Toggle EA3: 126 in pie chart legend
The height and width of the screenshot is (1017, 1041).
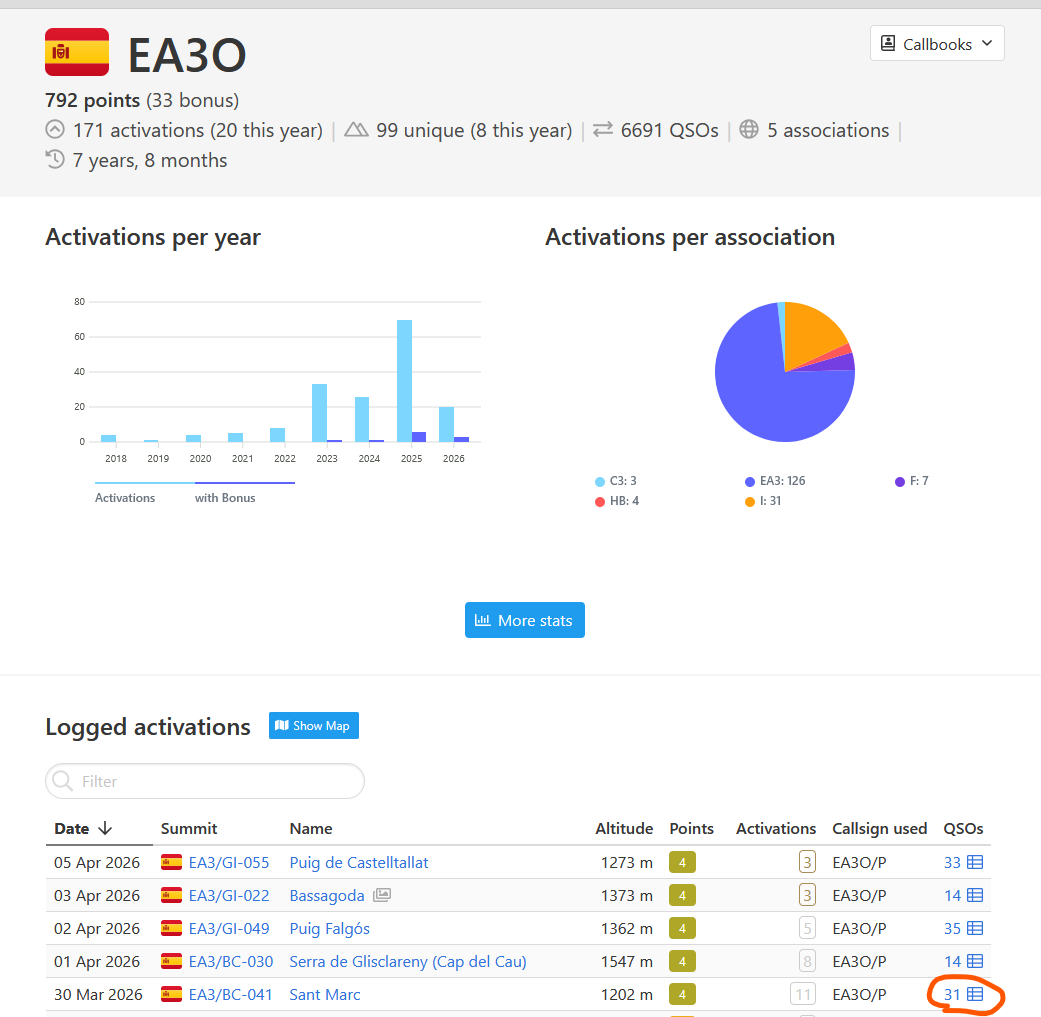(775, 481)
